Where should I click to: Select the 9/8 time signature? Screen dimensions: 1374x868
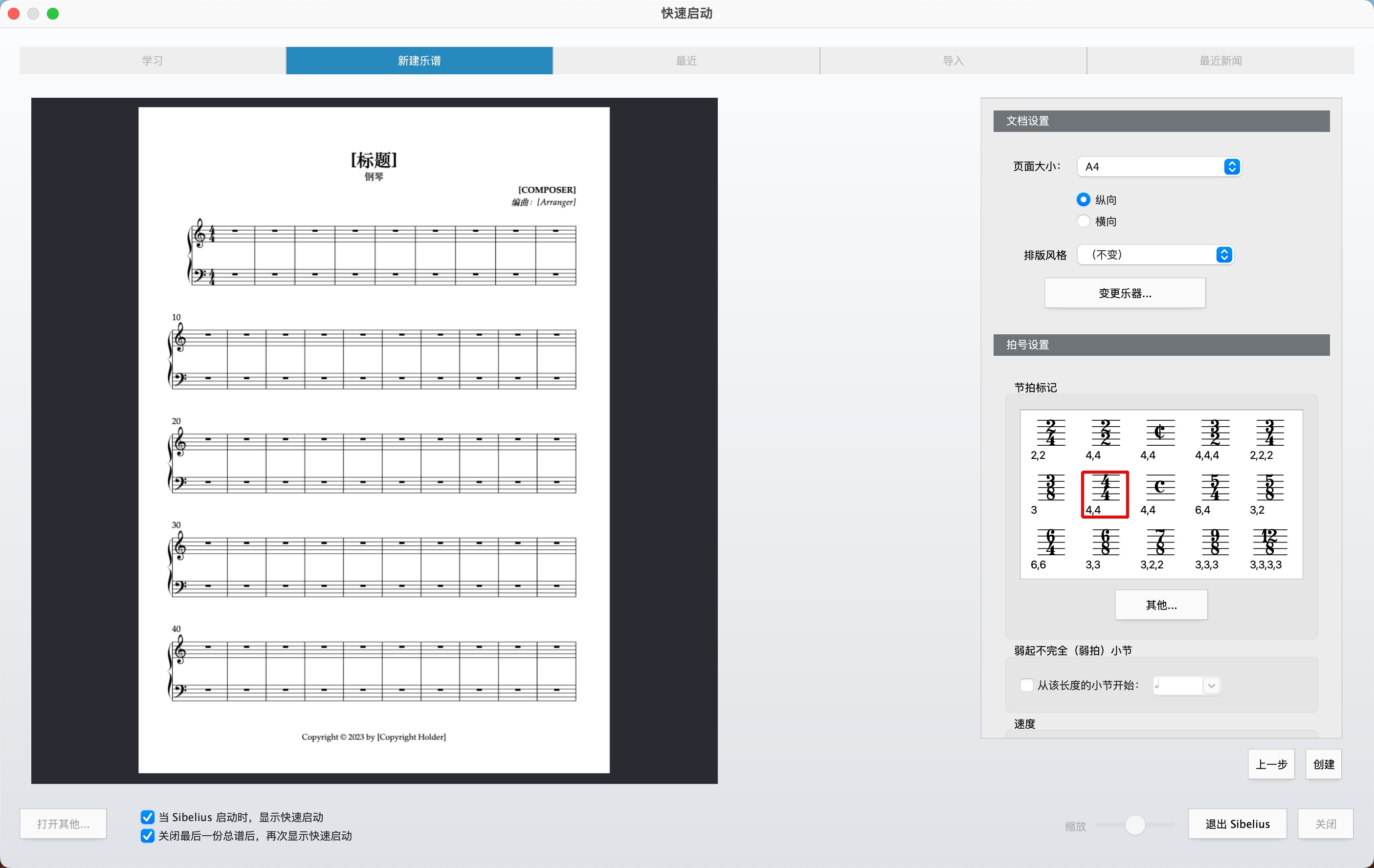(x=1214, y=549)
